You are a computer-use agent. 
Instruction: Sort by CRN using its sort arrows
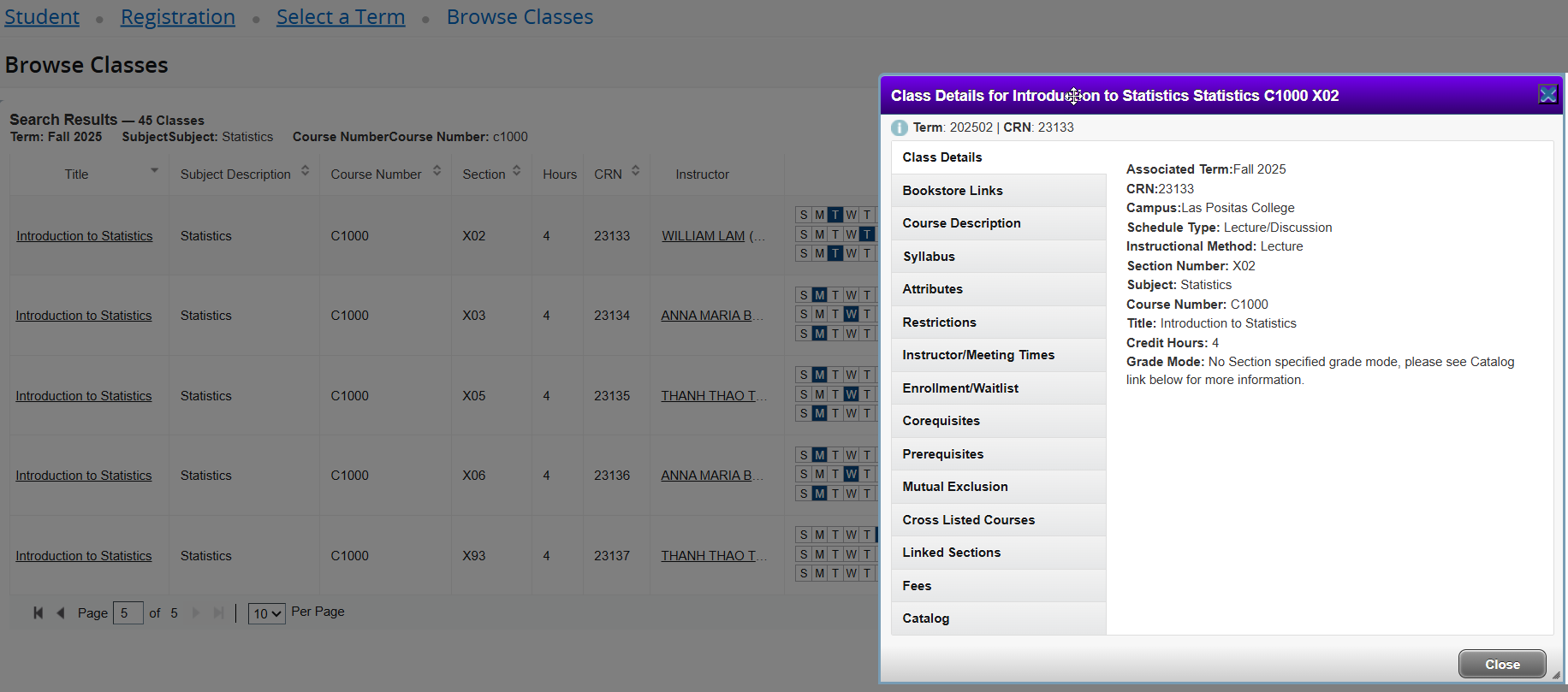(636, 171)
